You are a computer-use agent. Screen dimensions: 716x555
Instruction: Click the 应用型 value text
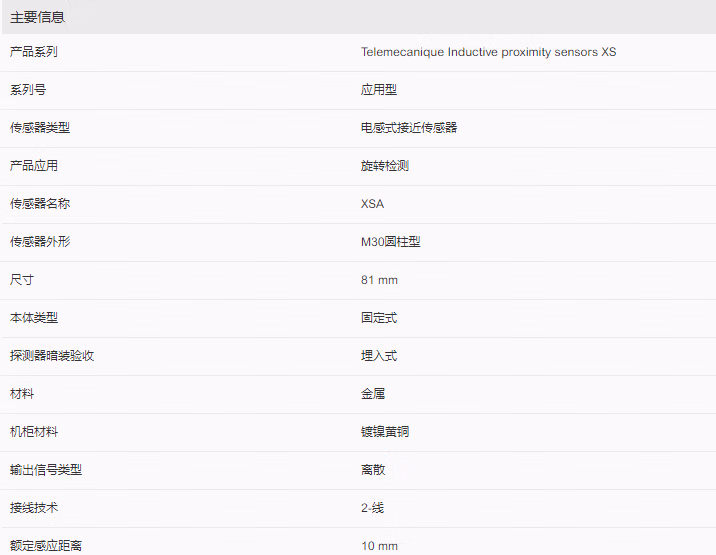click(x=379, y=90)
